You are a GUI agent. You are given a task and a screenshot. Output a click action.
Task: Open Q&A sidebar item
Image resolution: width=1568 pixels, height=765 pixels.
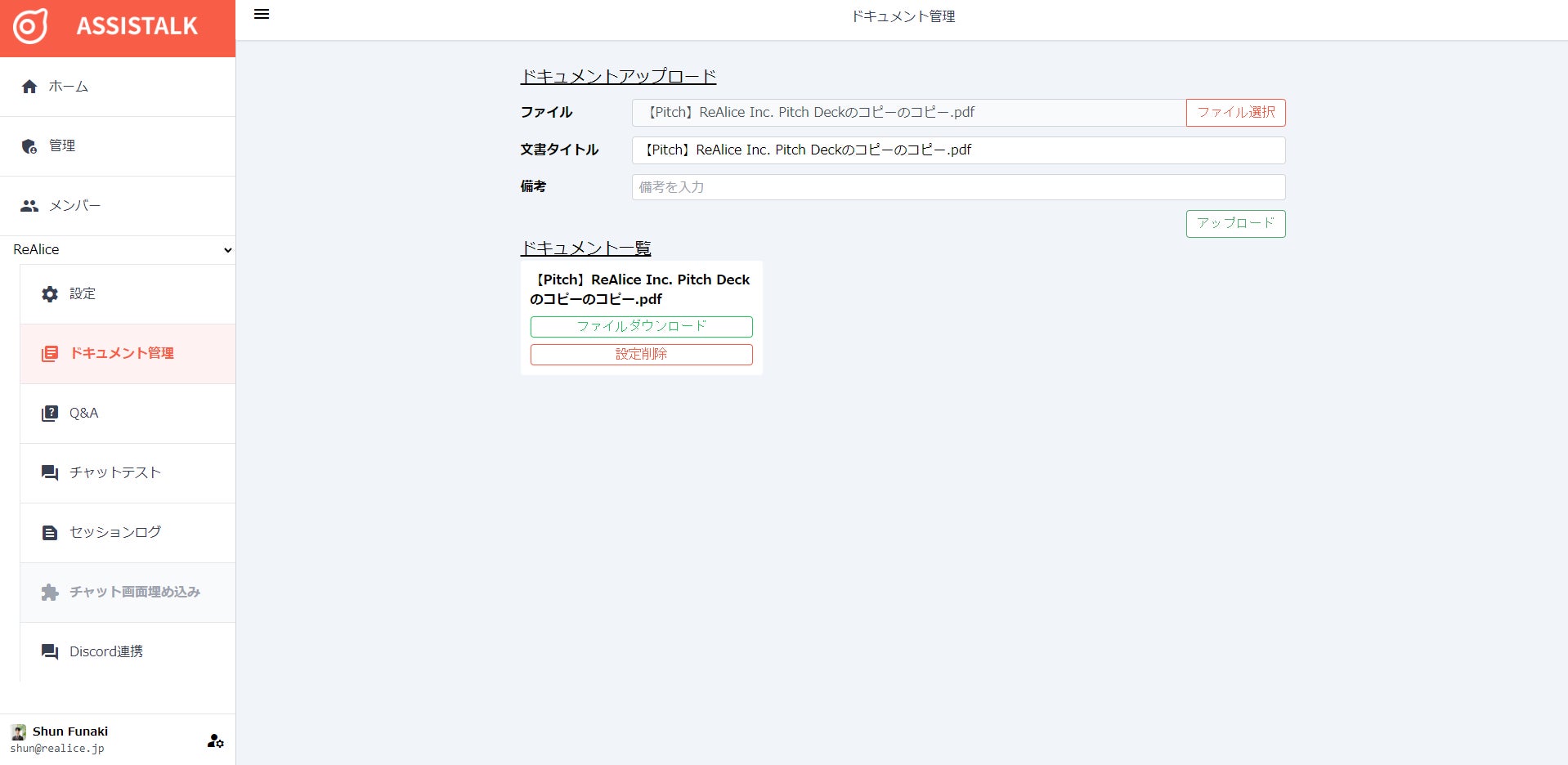[x=128, y=414]
